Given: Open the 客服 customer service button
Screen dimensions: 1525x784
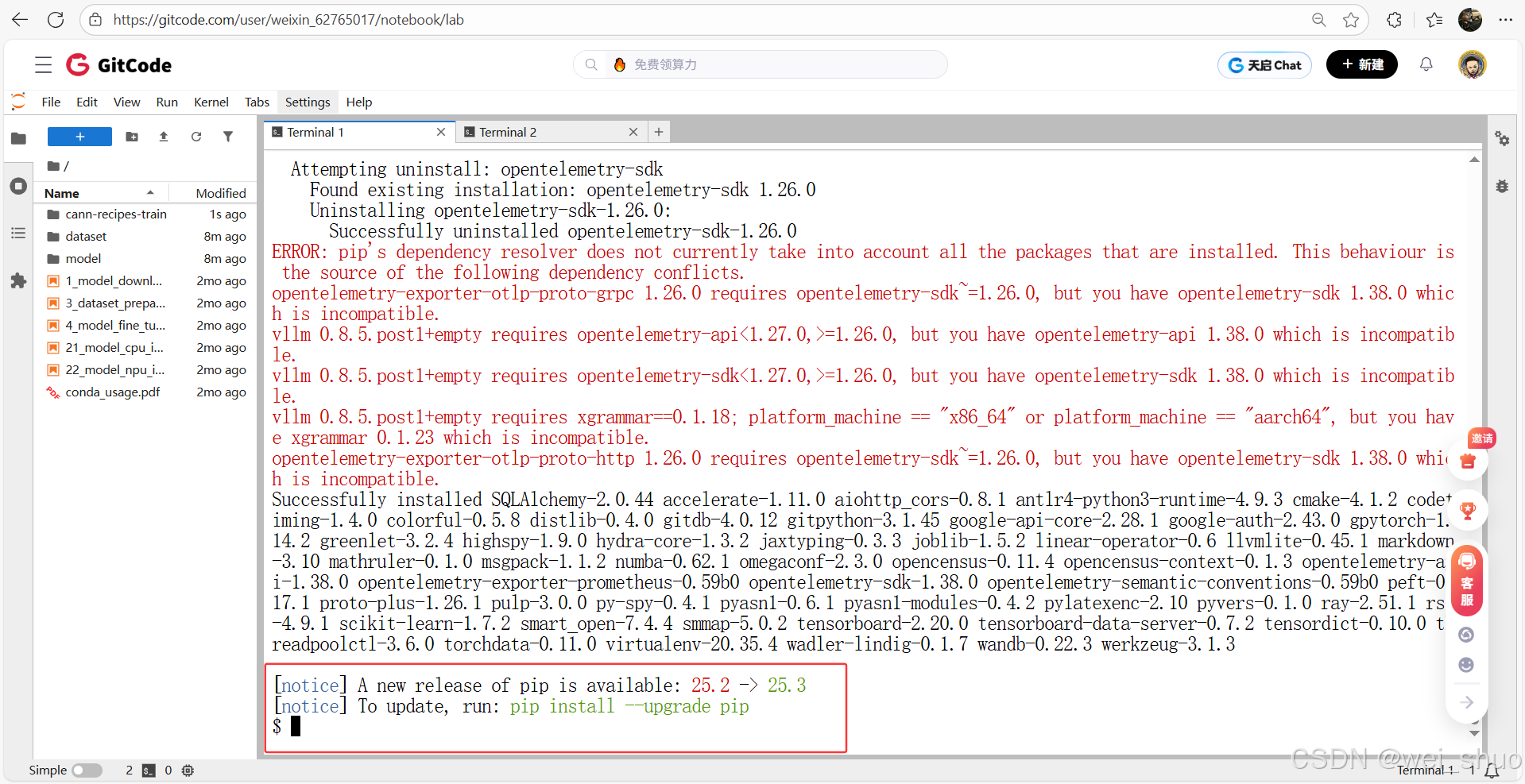Looking at the screenshot, I should click(x=1467, y=581).
